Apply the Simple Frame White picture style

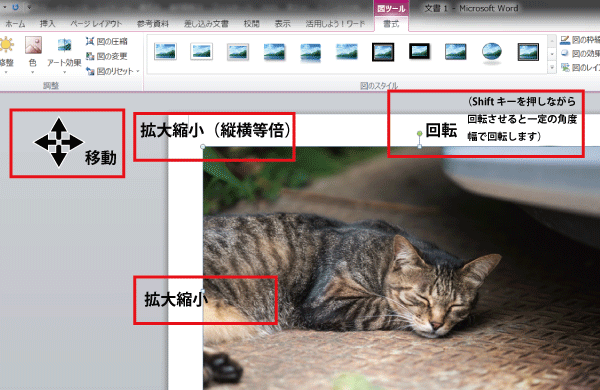point(165,52)
